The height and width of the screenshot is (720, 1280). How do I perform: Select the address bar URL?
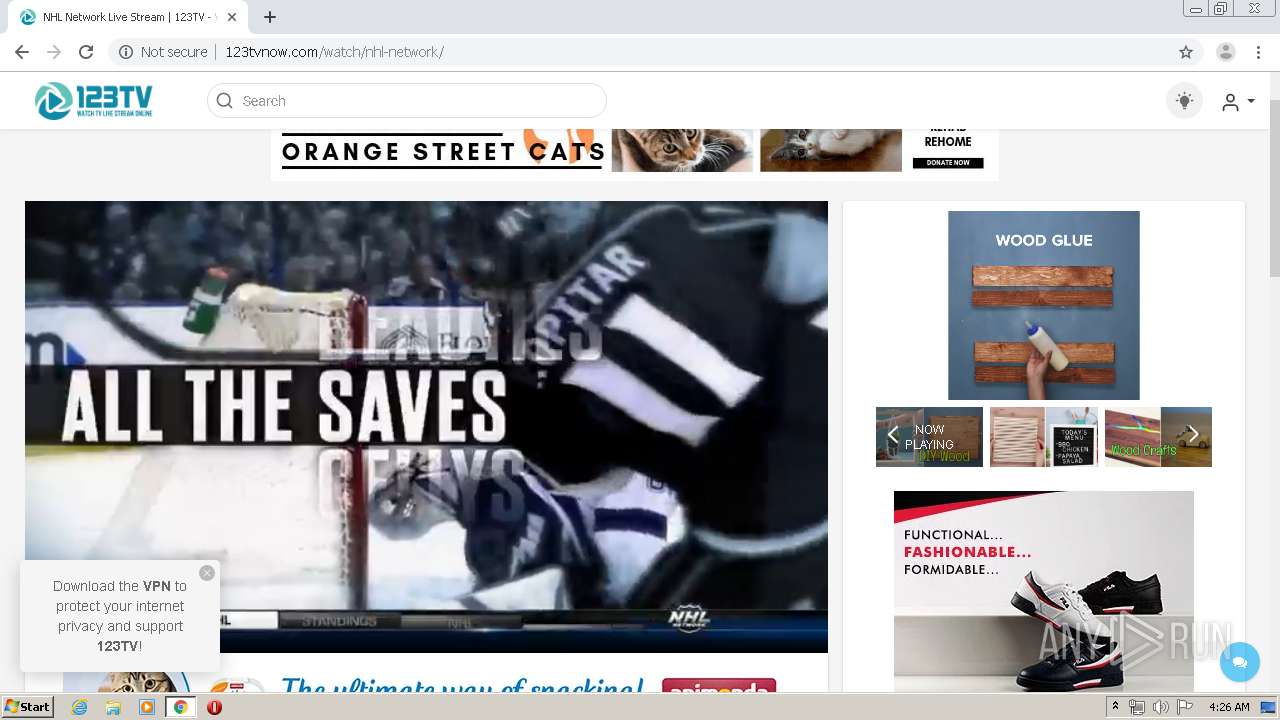pos(334,52)
